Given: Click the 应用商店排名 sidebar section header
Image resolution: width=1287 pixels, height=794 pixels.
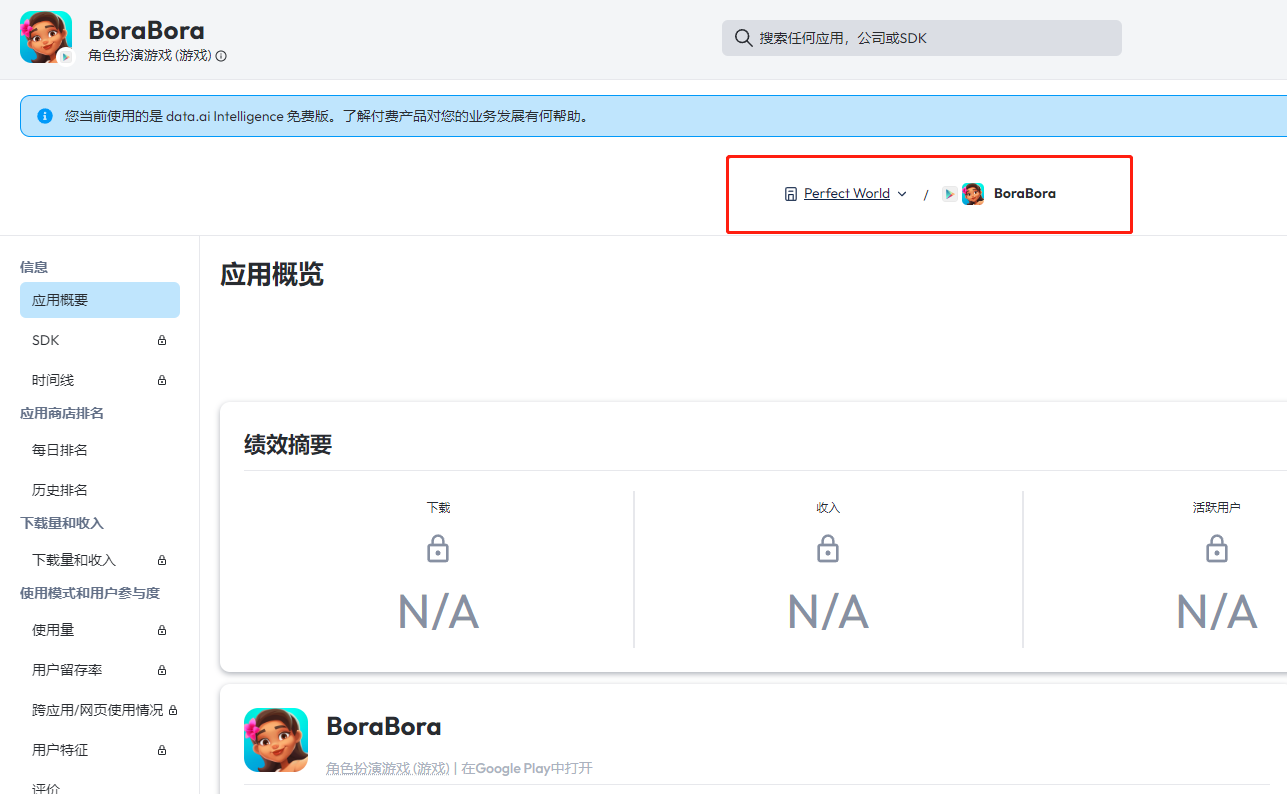Looking at the screenshot, I should [x=62, y=413].
